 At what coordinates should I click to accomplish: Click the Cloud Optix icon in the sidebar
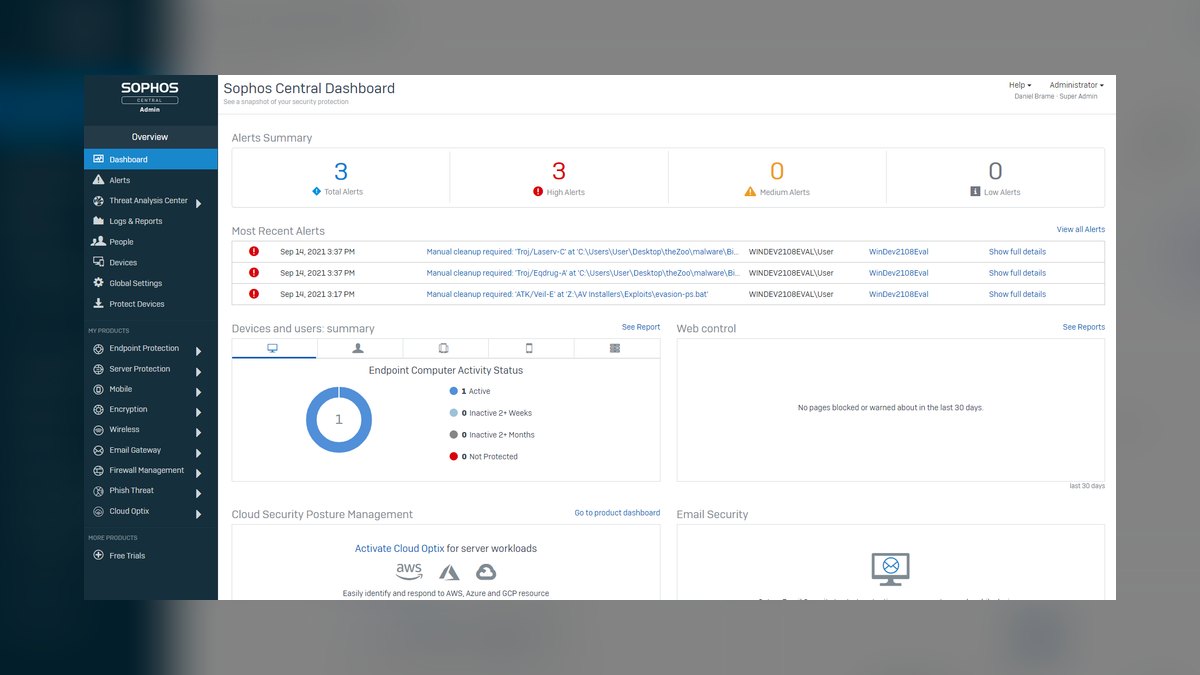[98, 511]
